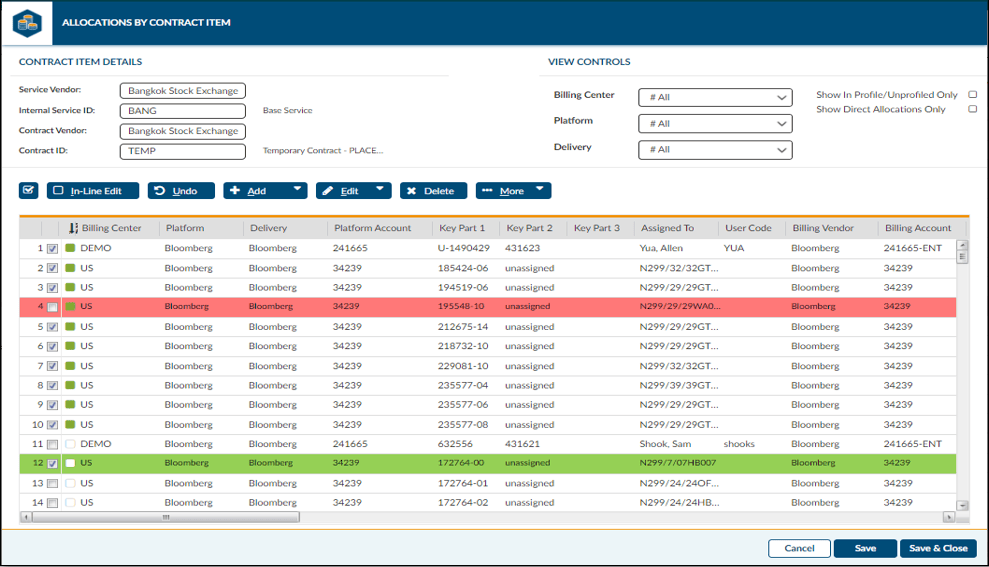Click the Contract ID field showing TEMP

click(x=183, y=151)
